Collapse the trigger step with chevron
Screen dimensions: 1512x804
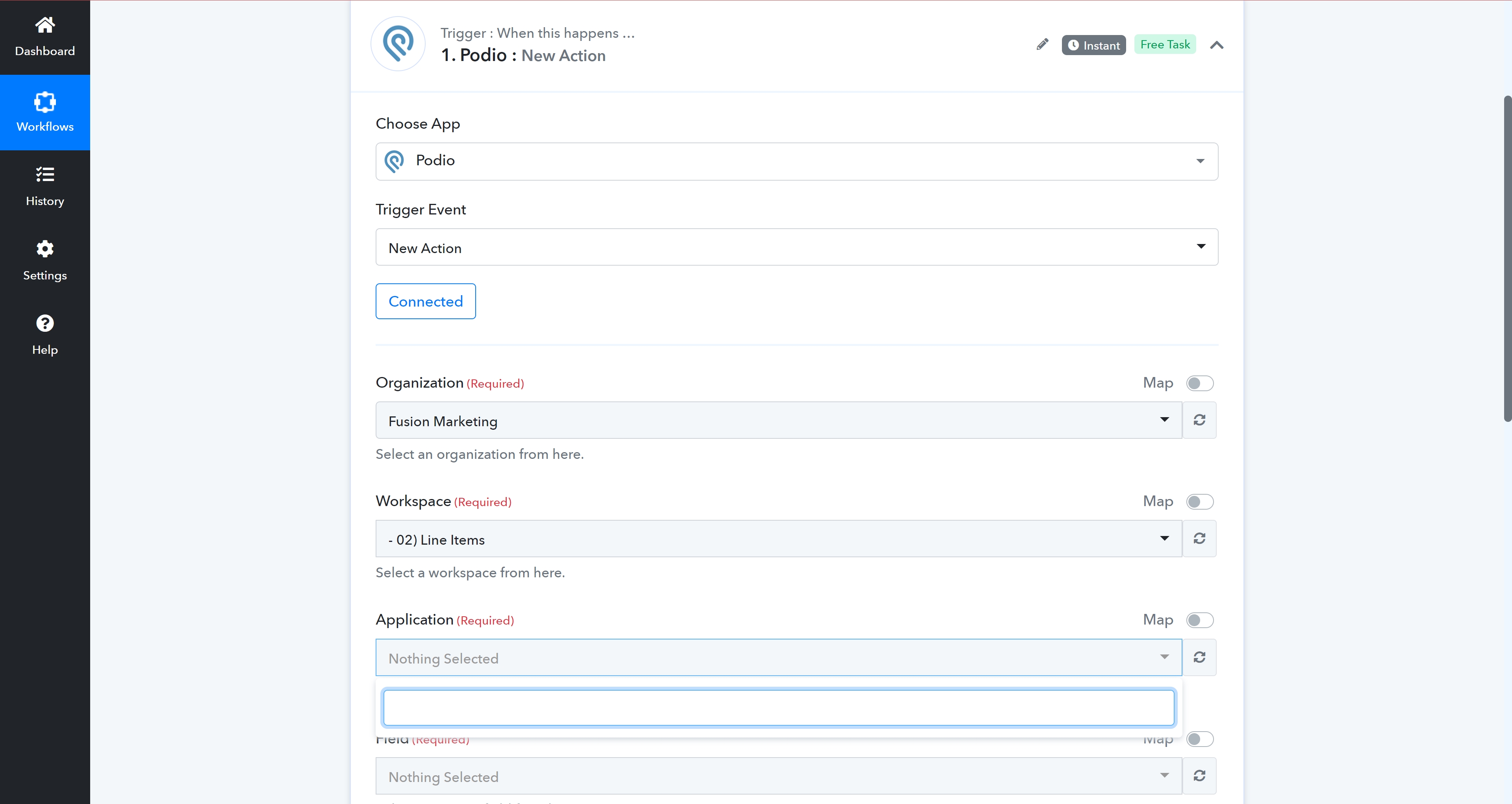[x=1216, y=45]
